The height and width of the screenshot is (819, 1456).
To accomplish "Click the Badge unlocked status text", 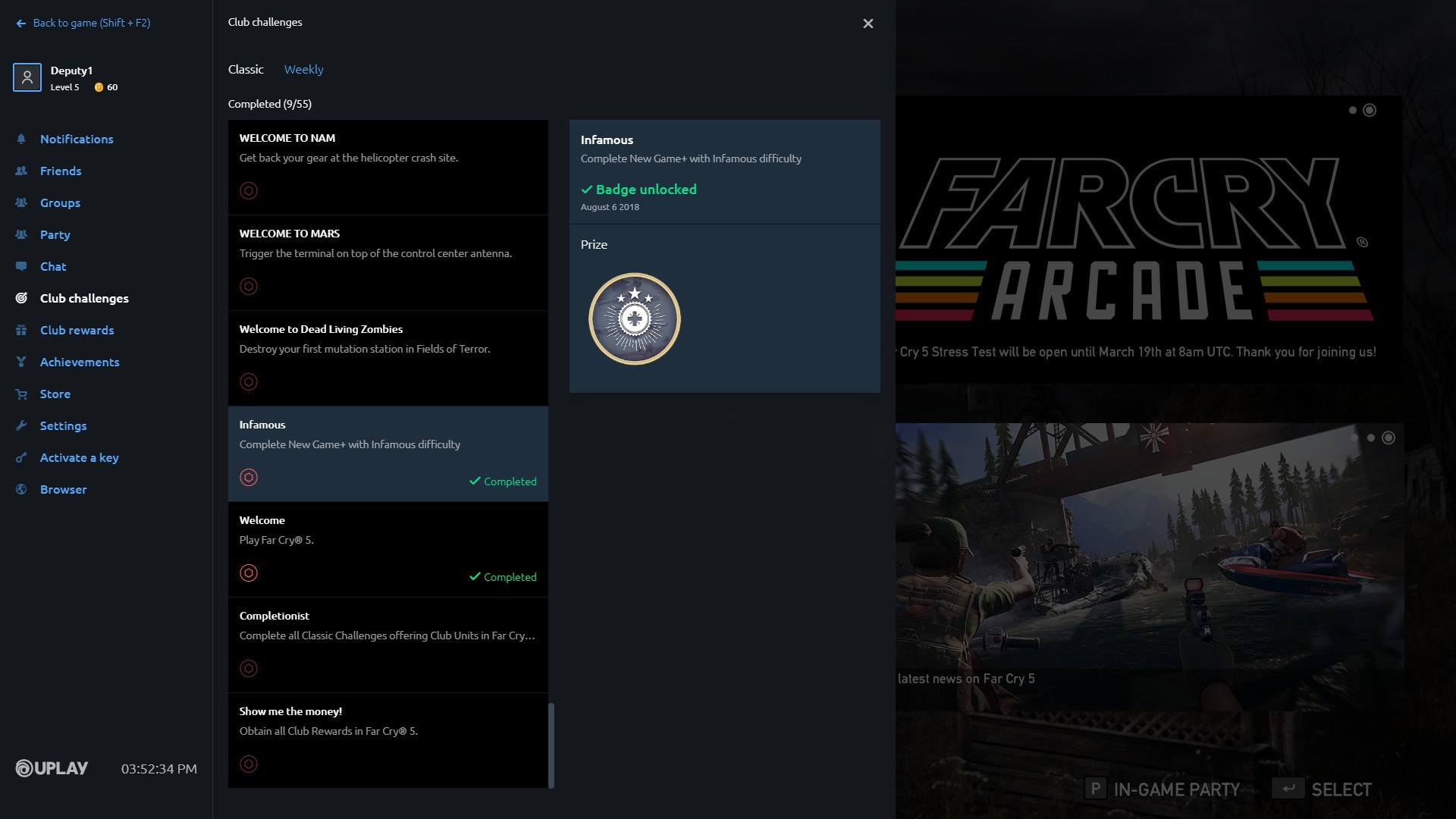I will 639,190.
